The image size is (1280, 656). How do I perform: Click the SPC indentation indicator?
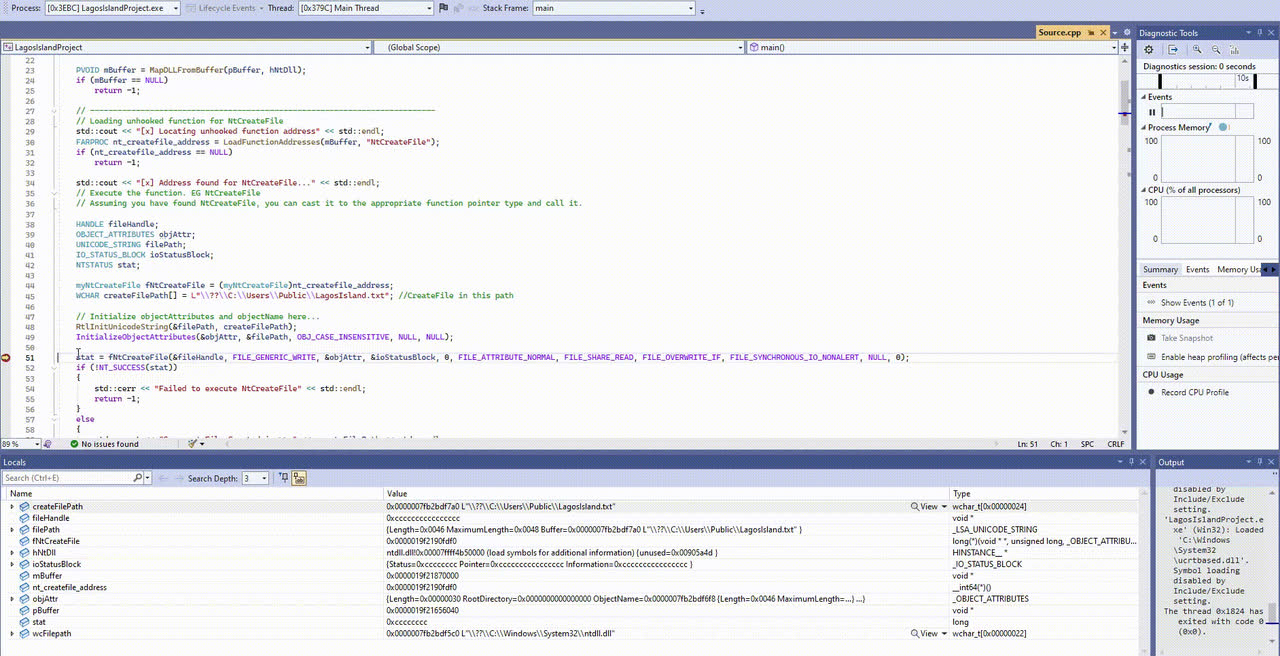click(1087, 444)
